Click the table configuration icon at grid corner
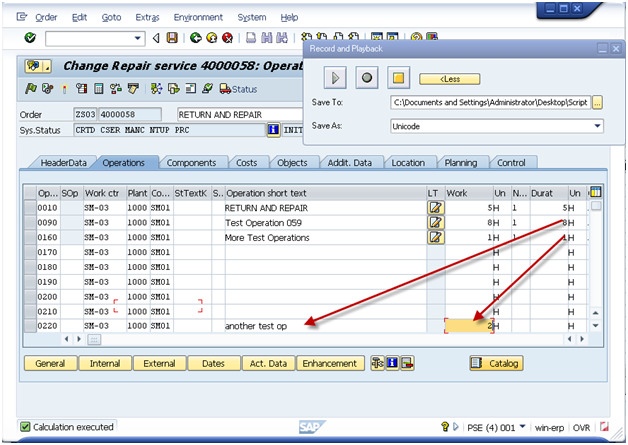 [x=596, y=192]
